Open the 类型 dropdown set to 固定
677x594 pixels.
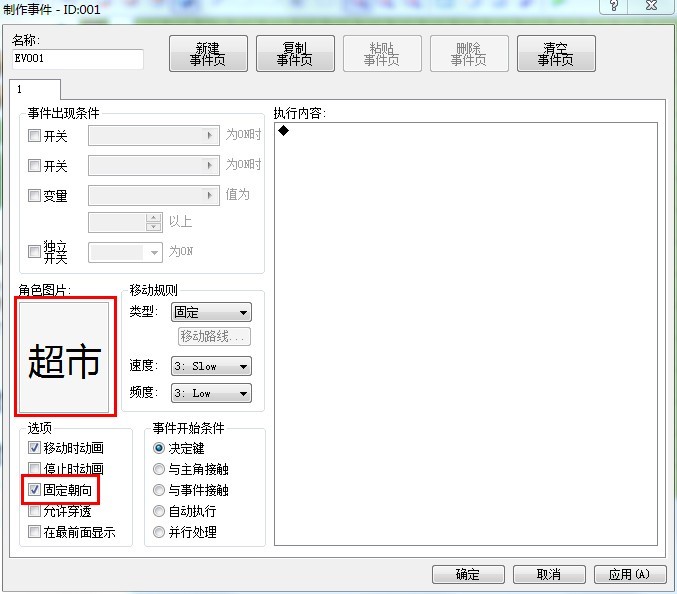(211, 312)
